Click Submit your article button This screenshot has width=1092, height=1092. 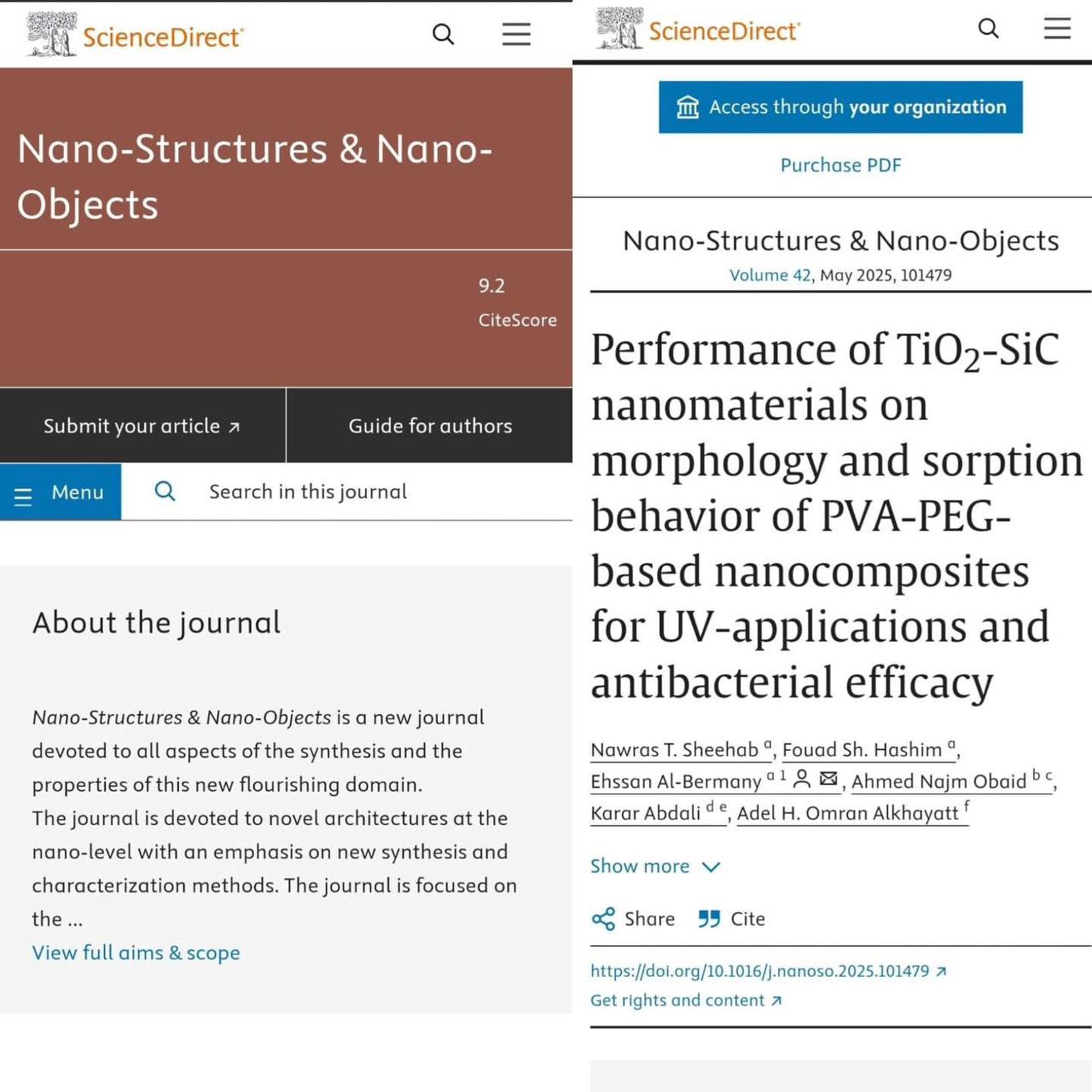point(142,426)
